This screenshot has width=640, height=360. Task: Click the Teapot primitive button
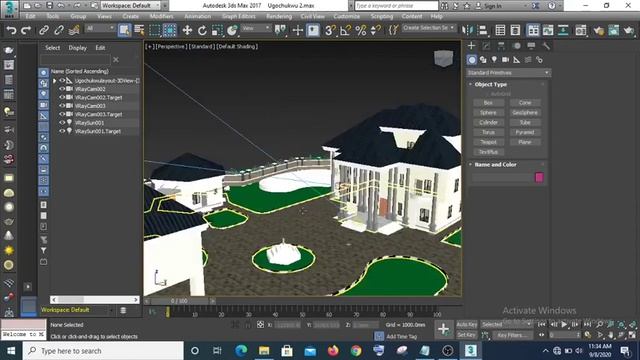pyautogui.click(x=488, y=142)
